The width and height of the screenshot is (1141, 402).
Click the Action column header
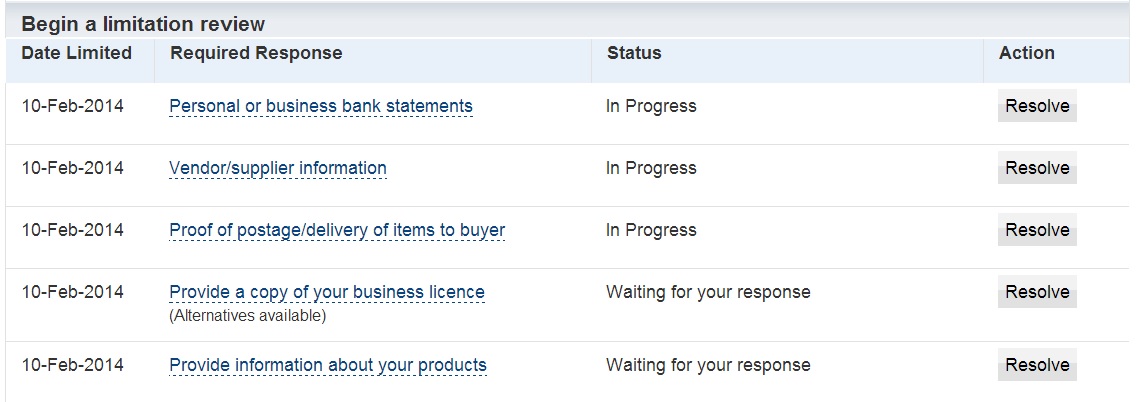coord(1026,53)
